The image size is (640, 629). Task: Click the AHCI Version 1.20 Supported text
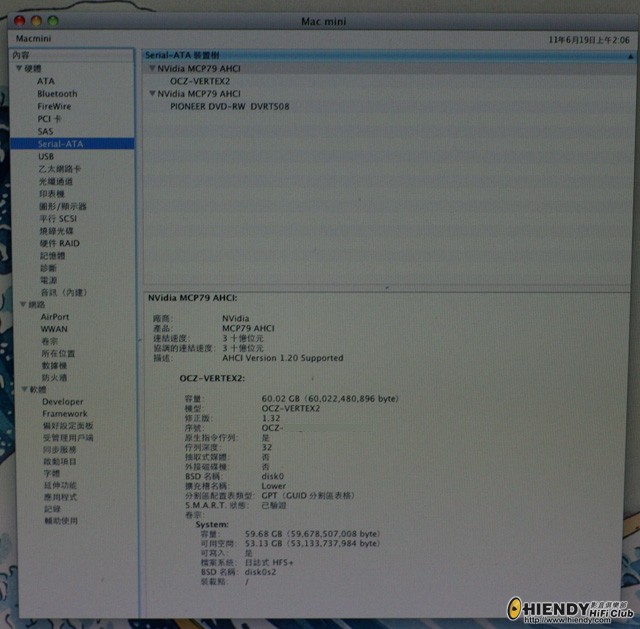(x=282, y=358)
